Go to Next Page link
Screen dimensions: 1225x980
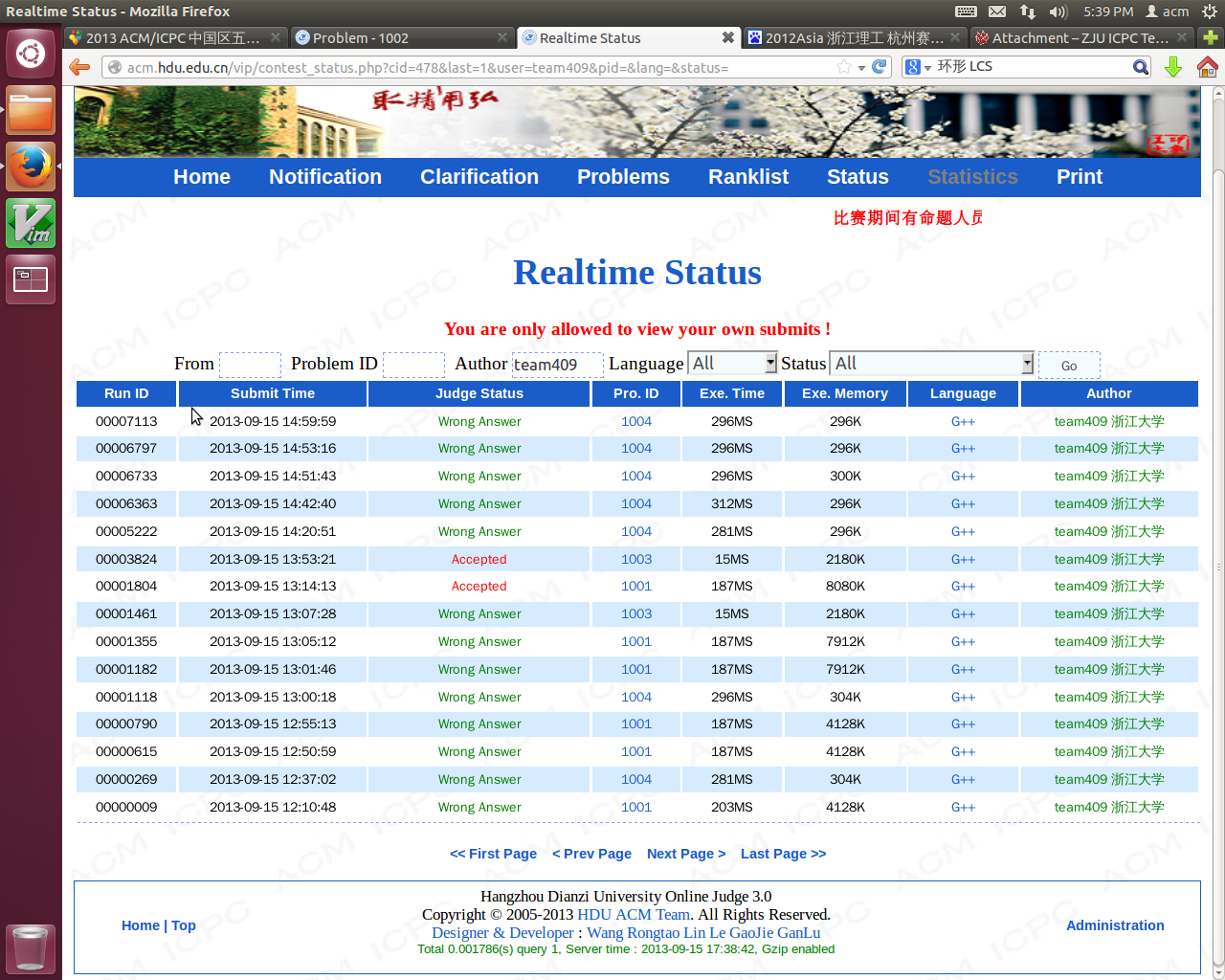(685, 854)
